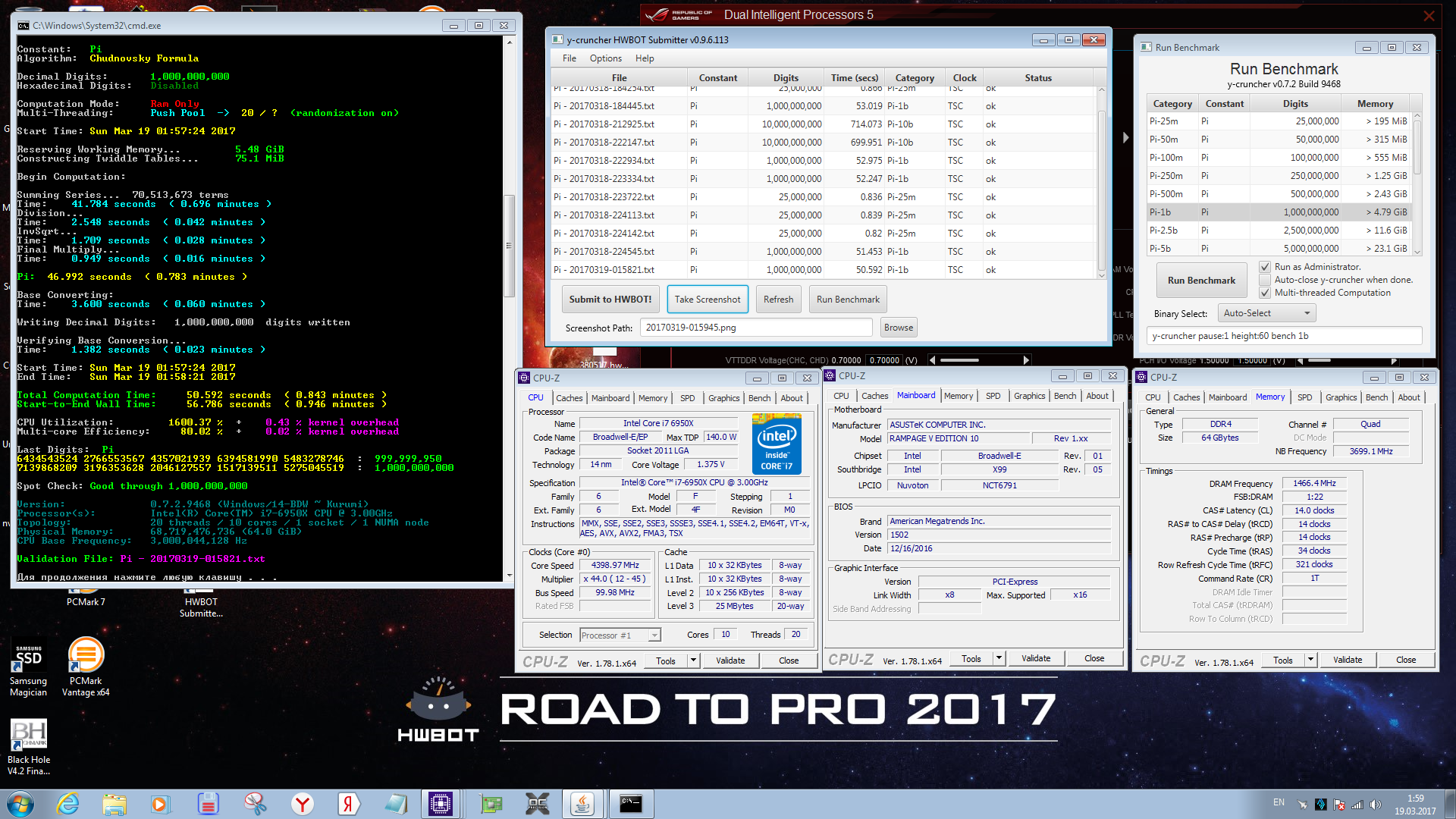Click Run Benchmark window title icon
This screenshot has width=1456, height=819.
[x=1146, y=47]
